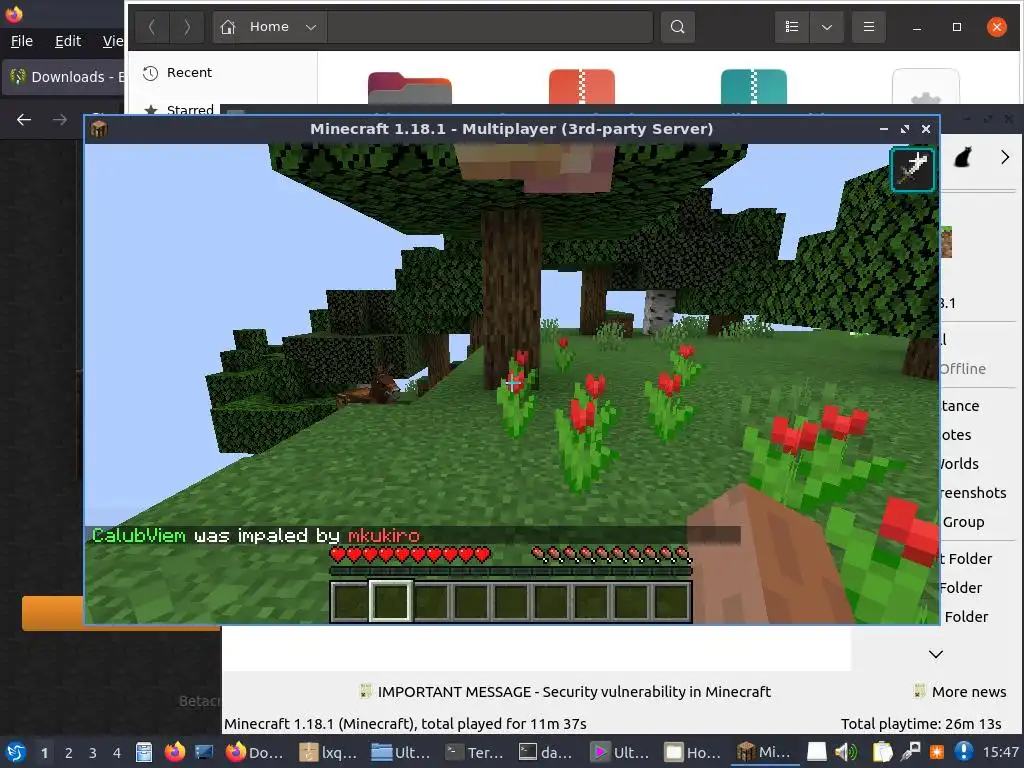
Task: Click the player name mkukiro in chat
Action: (383, 536)
